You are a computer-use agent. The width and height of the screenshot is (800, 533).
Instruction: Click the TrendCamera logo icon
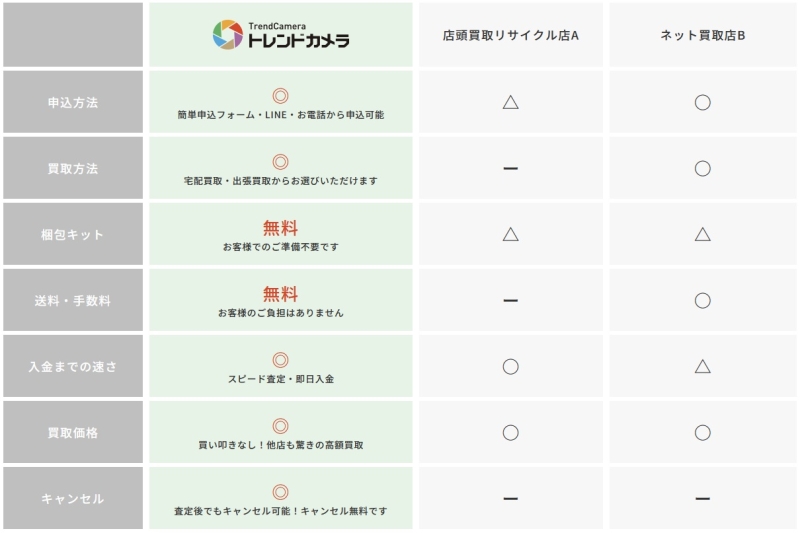(x=228, y=35)
